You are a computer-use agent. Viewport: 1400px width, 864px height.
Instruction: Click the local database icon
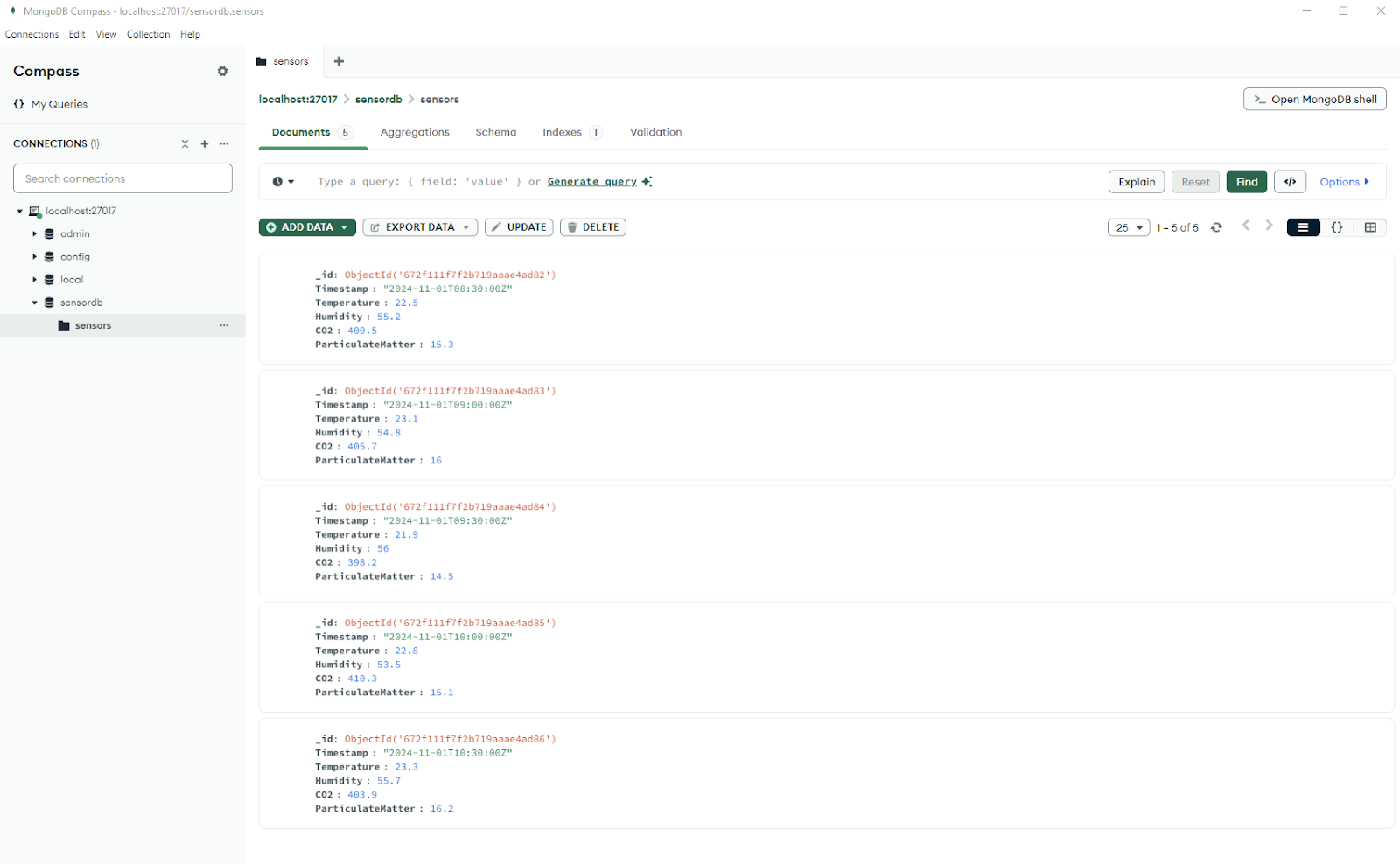pos(49,280)
